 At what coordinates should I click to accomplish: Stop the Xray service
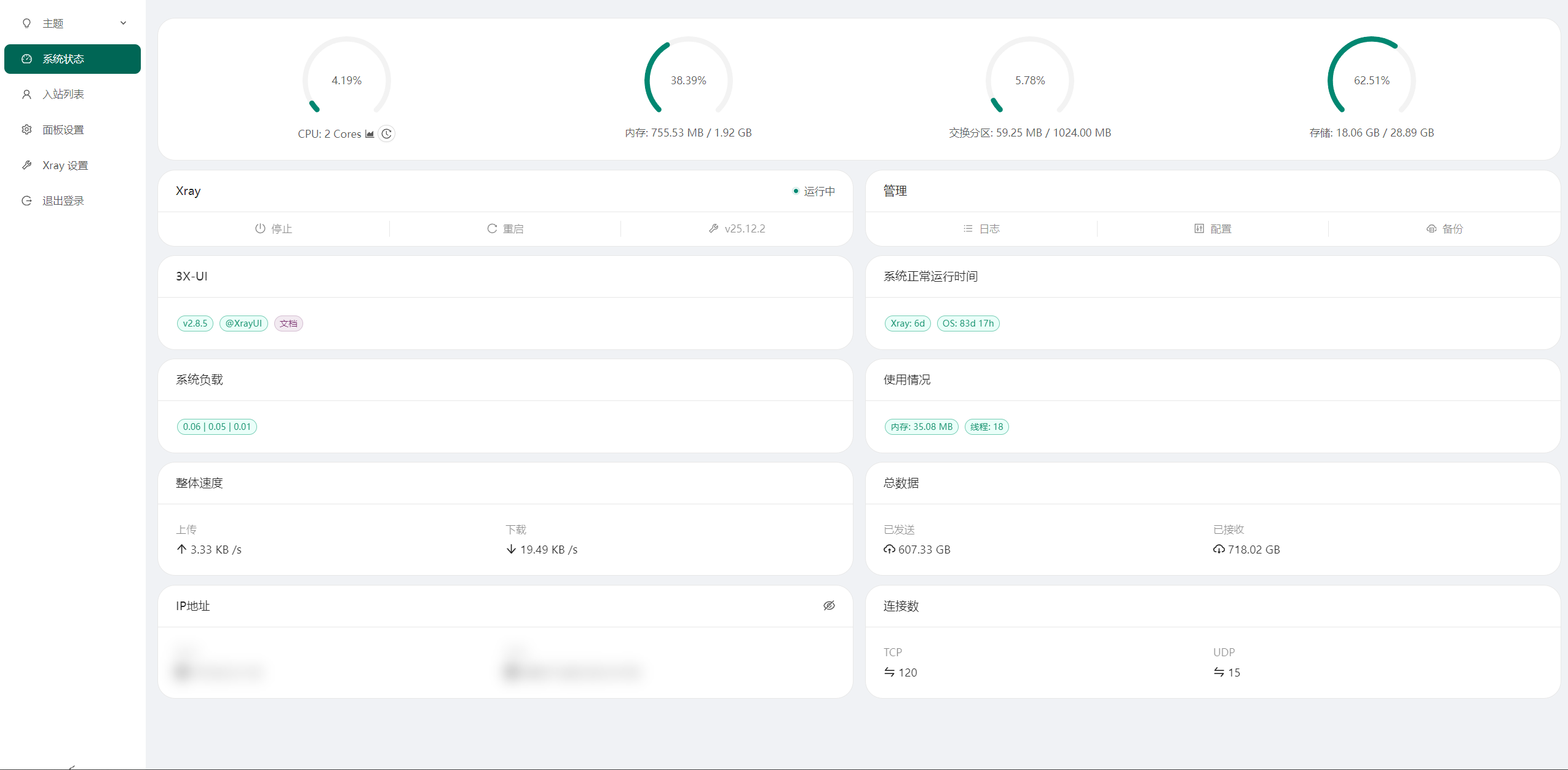point(274,229)
